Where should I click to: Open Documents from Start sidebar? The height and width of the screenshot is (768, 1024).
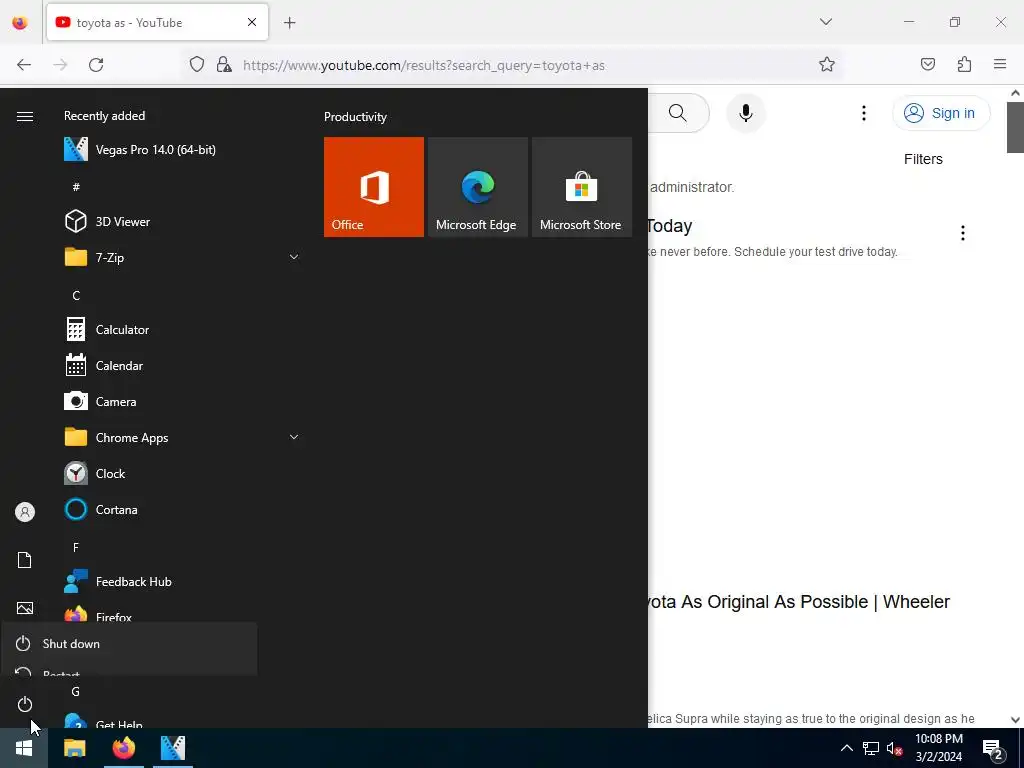pyautogui.click(x=25, y=560)
